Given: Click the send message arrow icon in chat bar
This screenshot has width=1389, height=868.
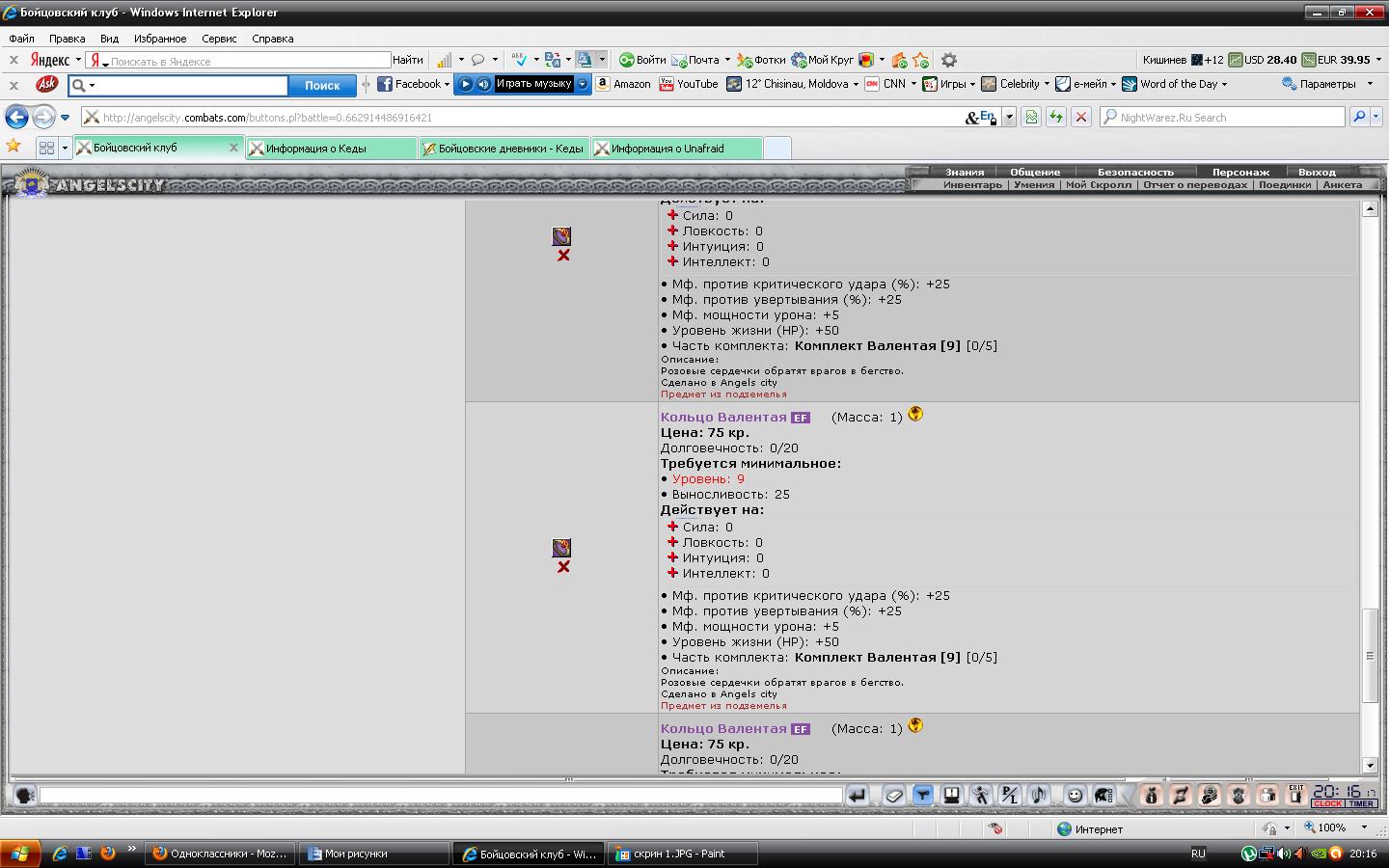Looking at the screenshot, I should 857,796.
